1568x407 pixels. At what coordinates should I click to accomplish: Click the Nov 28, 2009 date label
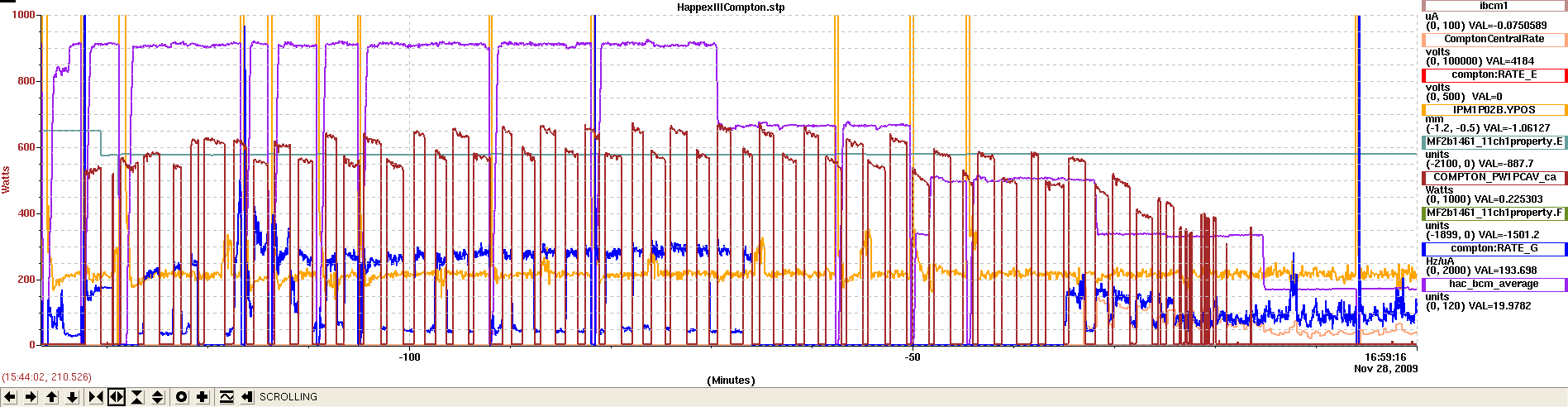[x=1386, y=368]
